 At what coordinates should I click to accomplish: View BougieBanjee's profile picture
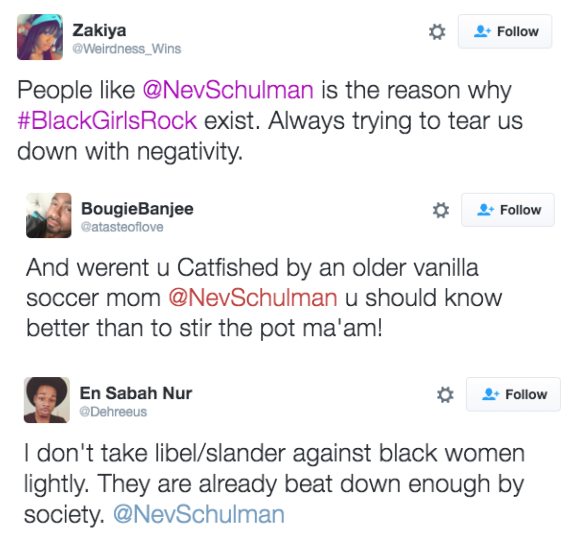[49, 216]
